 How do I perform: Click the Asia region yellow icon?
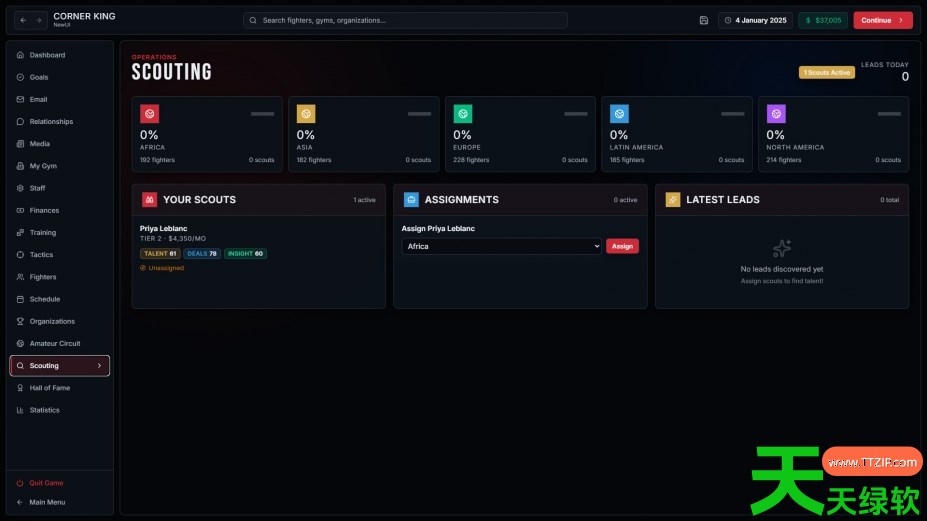(306, 114)
